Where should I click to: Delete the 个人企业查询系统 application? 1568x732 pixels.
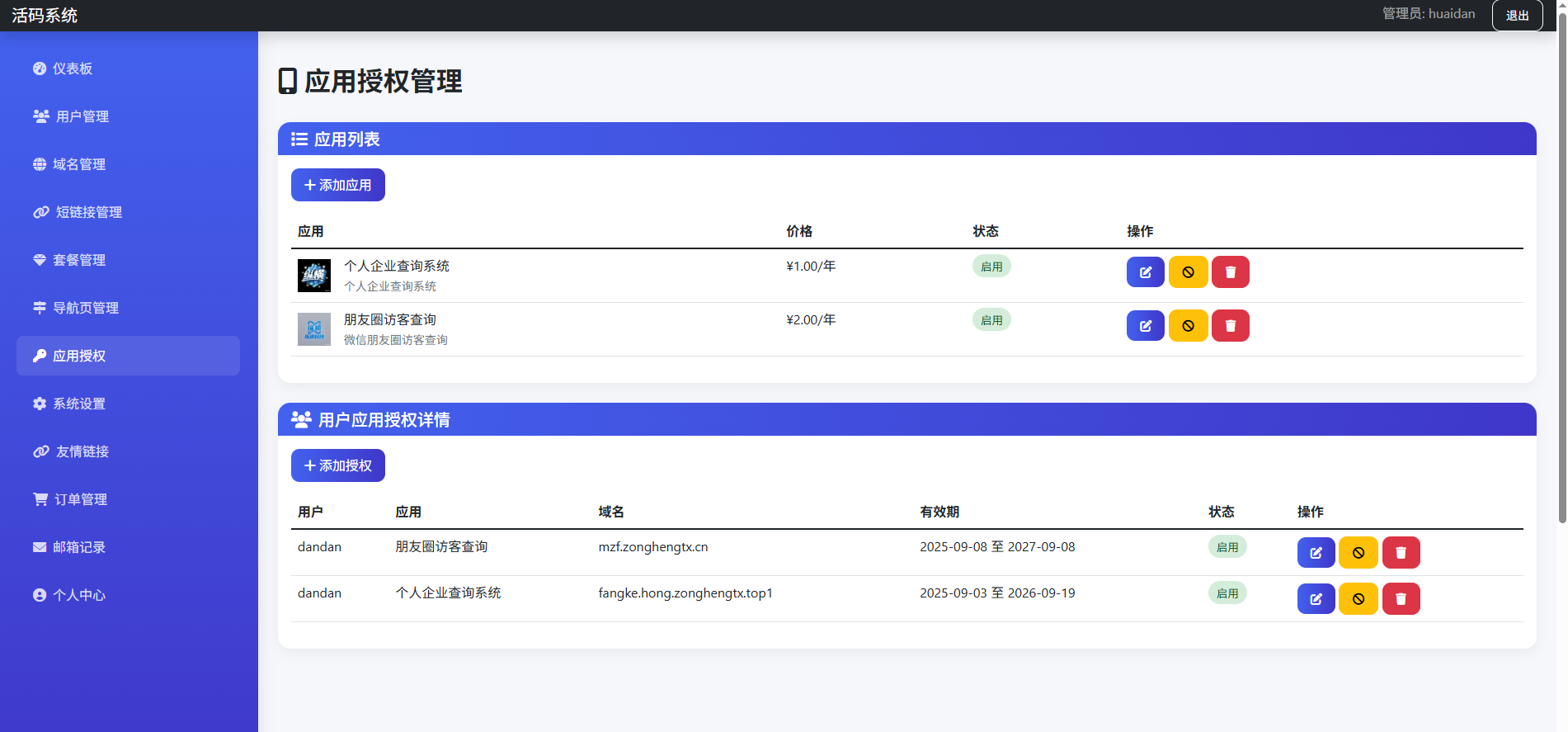click(x=1230, y=272)
